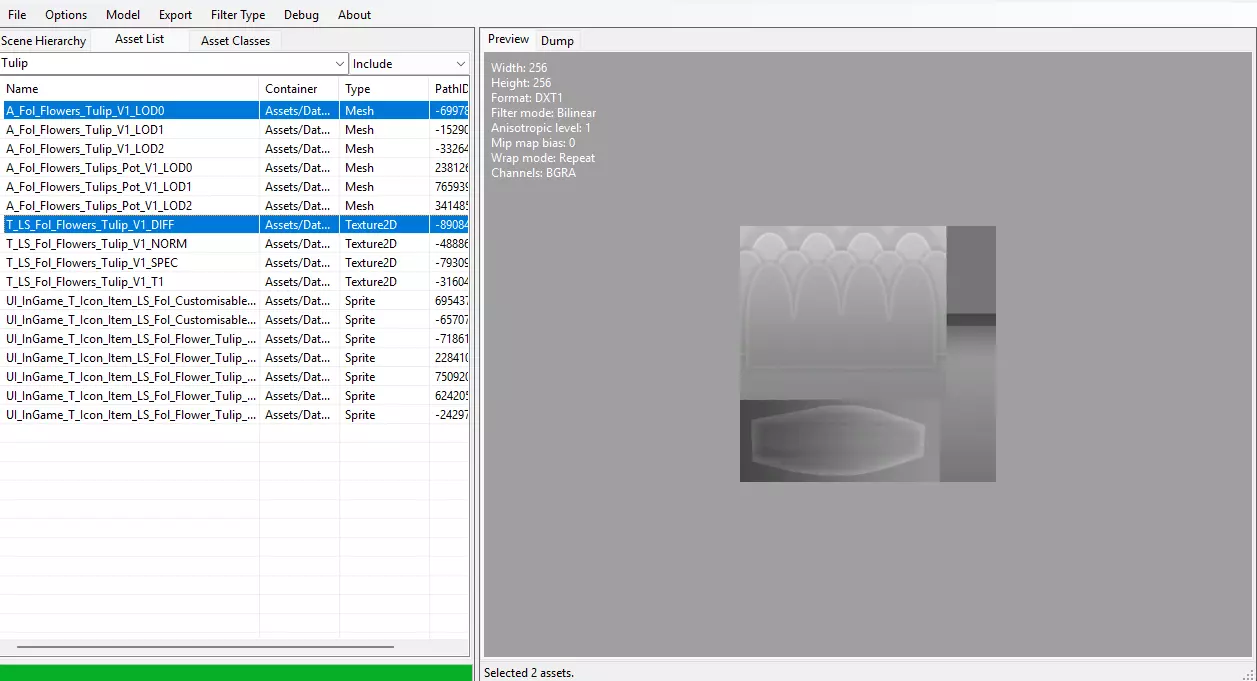Select the T_LS_Fol_Flowers_Tulip_V1_NORM texture row
Image resolution: width=1257 pixels, height=681 pixels.
97,244
